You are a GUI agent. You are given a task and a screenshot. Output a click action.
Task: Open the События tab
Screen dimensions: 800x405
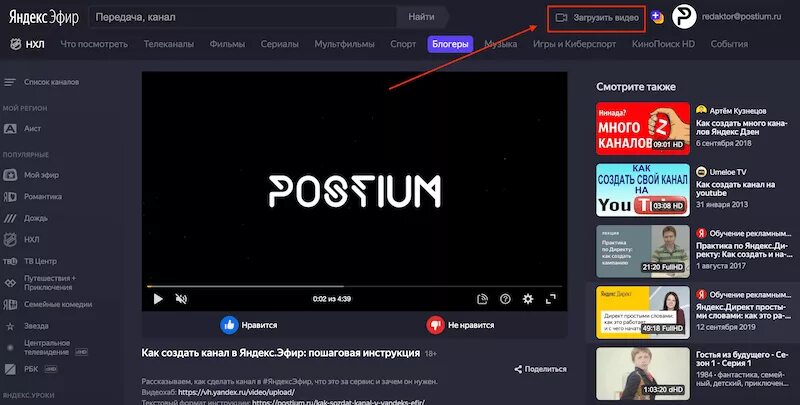tap(729, 44)
